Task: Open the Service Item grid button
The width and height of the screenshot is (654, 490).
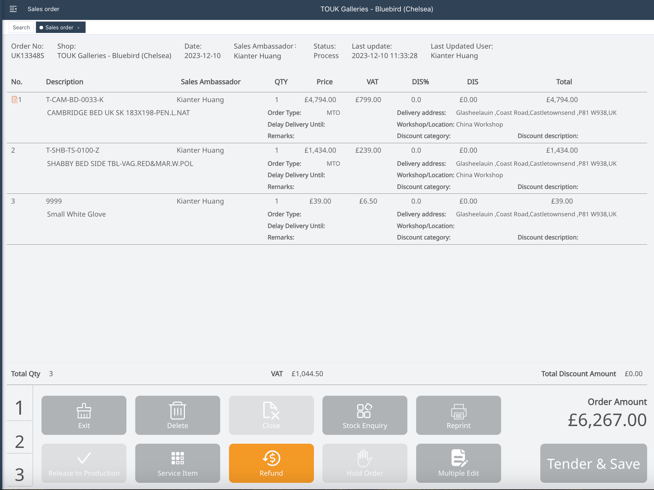Action: tap(177, 463)
